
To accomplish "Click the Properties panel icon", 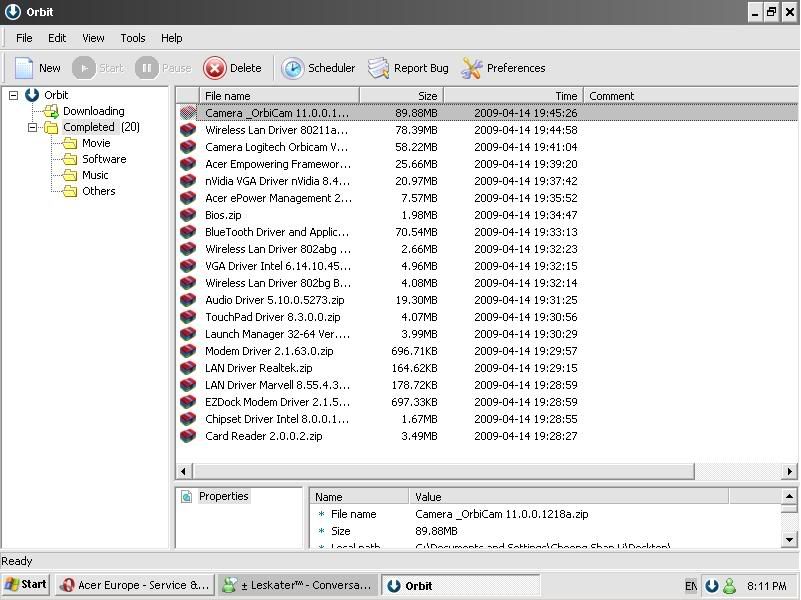I will 187,496.
